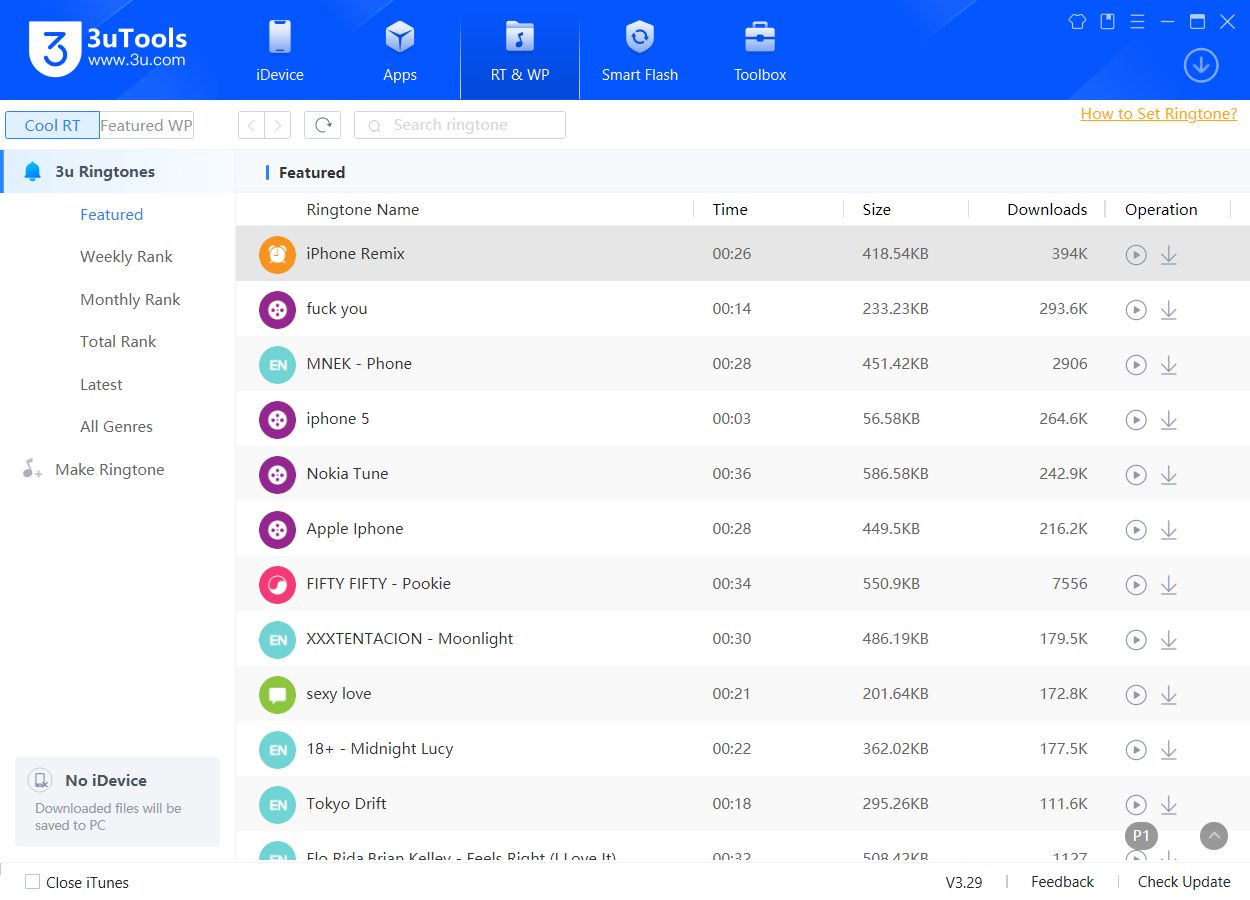
Task: Select the Nokia Tune ringtone name
Action: (347, 474)
